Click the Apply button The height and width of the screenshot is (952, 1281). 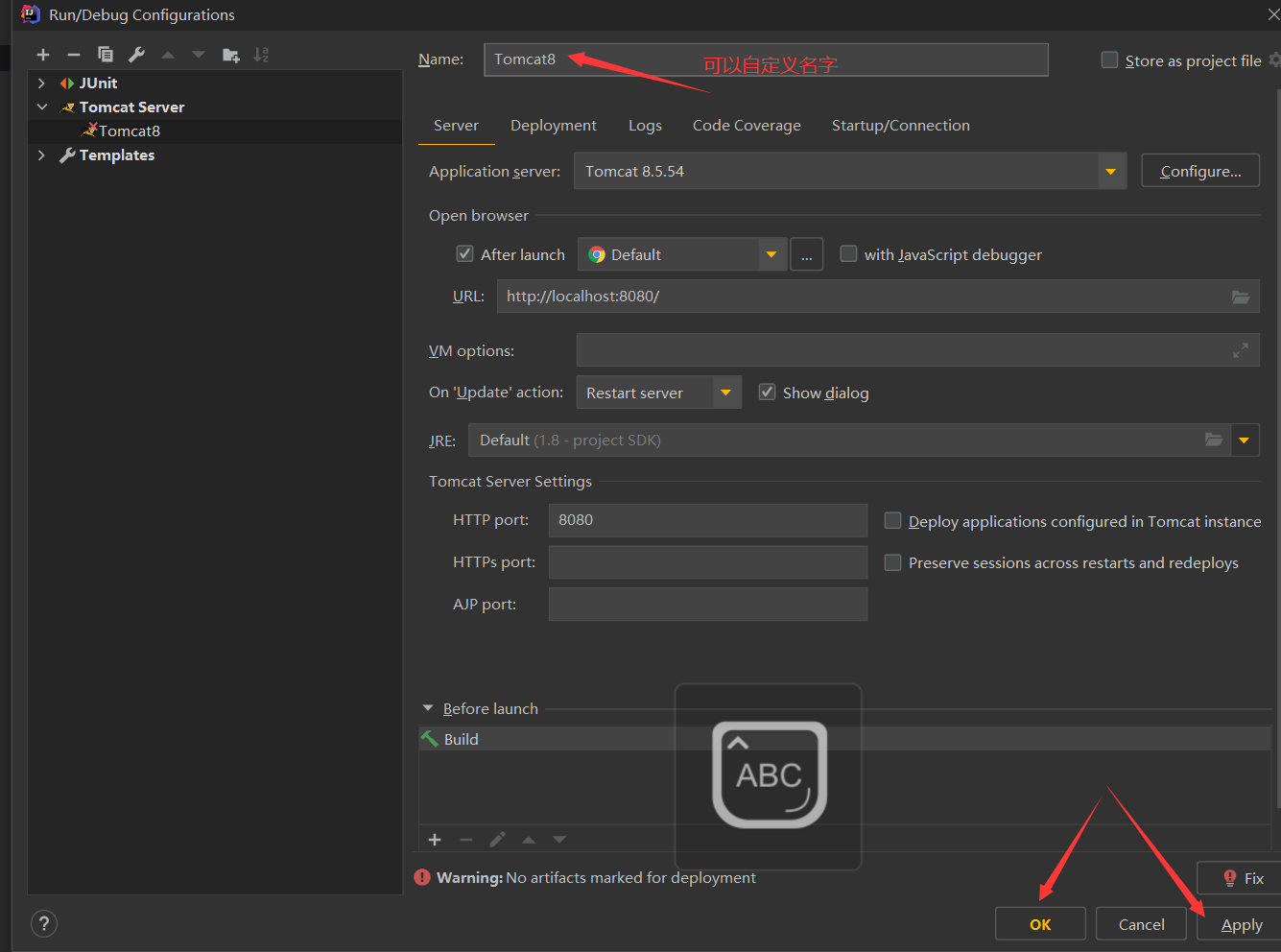[1241, 924]
